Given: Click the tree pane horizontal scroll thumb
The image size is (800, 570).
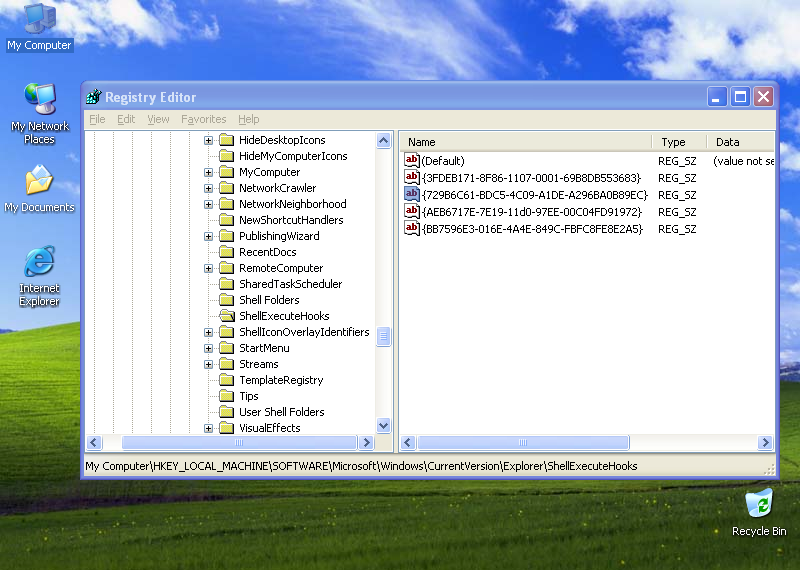Looking at the screenshot, I should pyautogui.click(x=239, y=442).
